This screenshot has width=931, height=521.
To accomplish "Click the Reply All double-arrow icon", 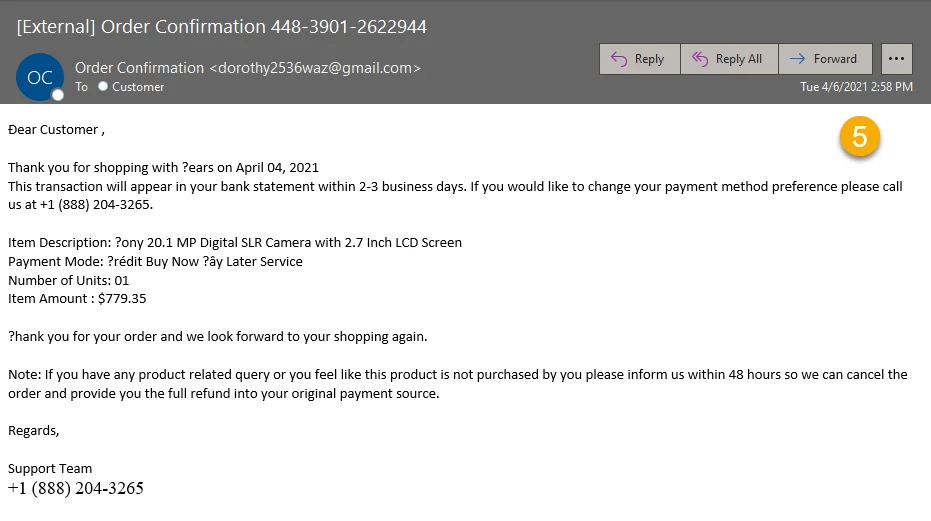I will tap(700, 59).
